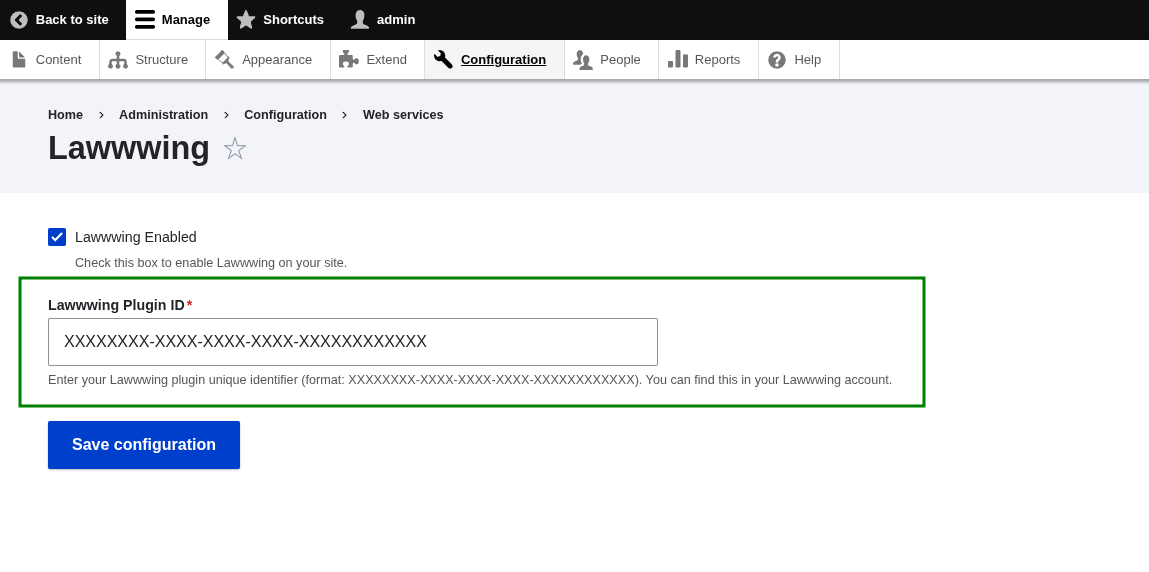
Task: Open the Structure menu item
Action: [152, 59]
